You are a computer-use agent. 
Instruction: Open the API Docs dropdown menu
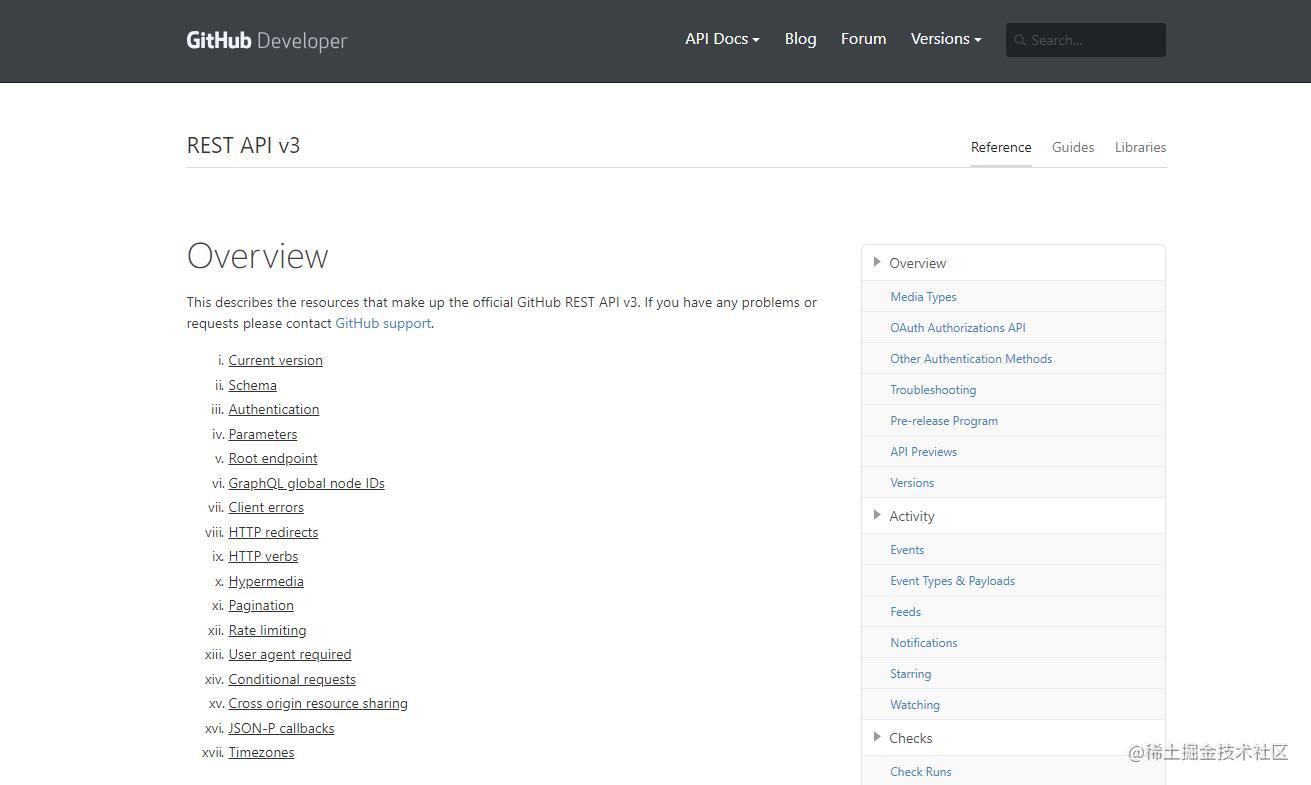(722, 39)
